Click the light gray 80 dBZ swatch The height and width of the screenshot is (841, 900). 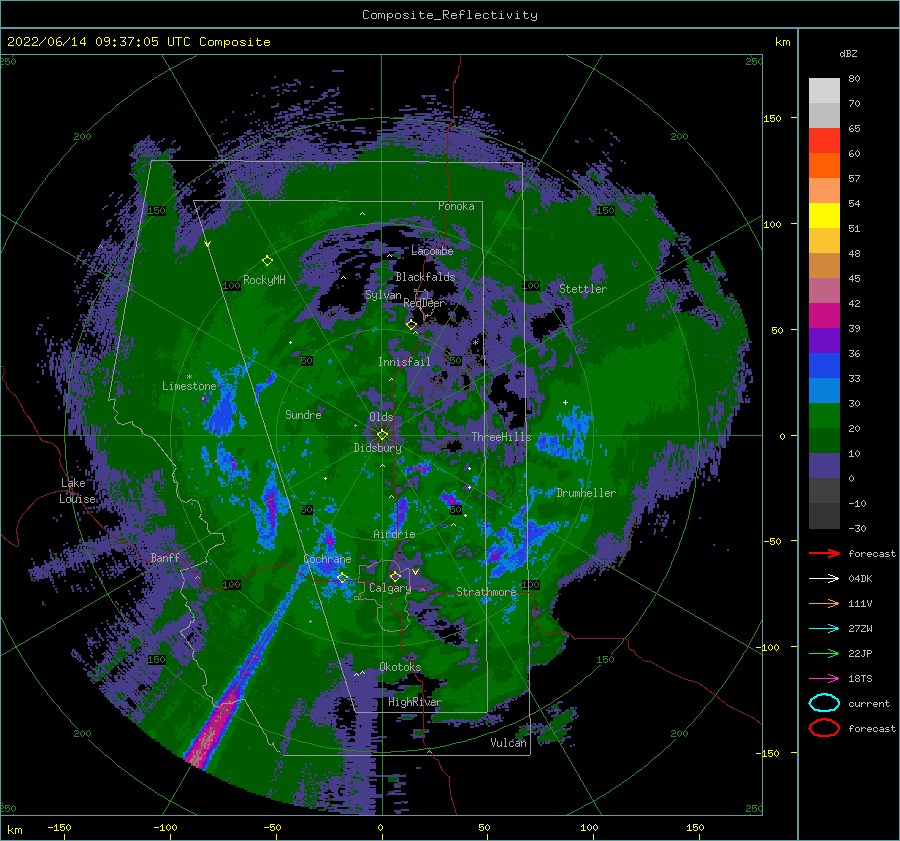click(824, 90)
